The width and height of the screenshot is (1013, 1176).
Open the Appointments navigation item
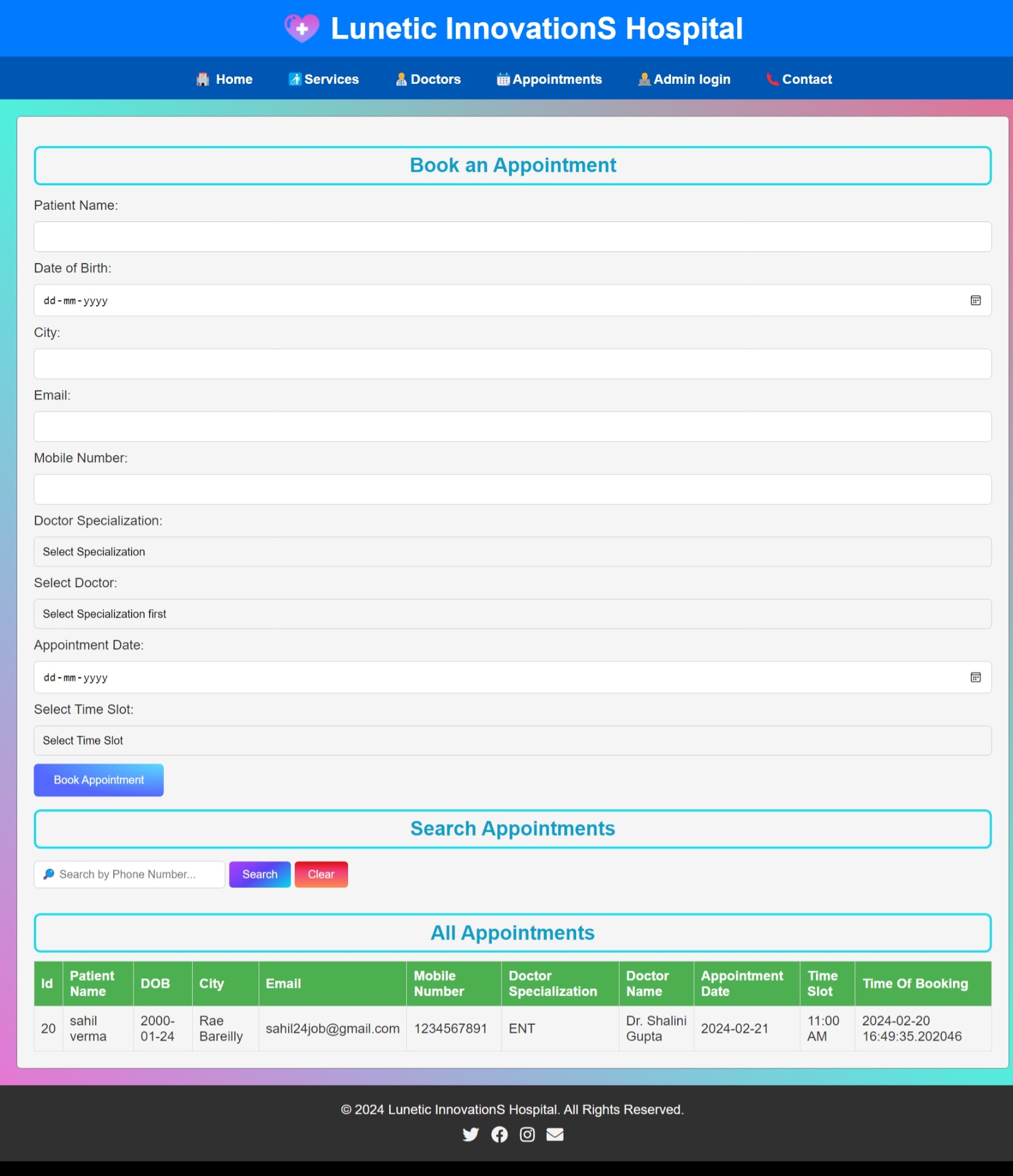click(x=549, y=79)
